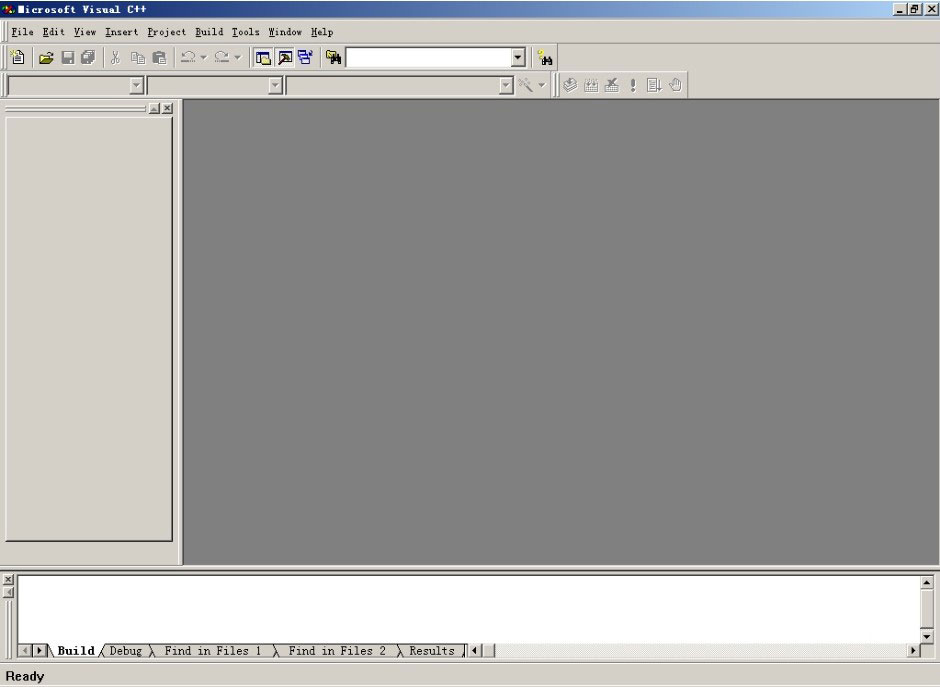Screen dimensions: 940x687
Task: Open the WizardBar class combo dropdown
Action: click(x=137, y=86)
